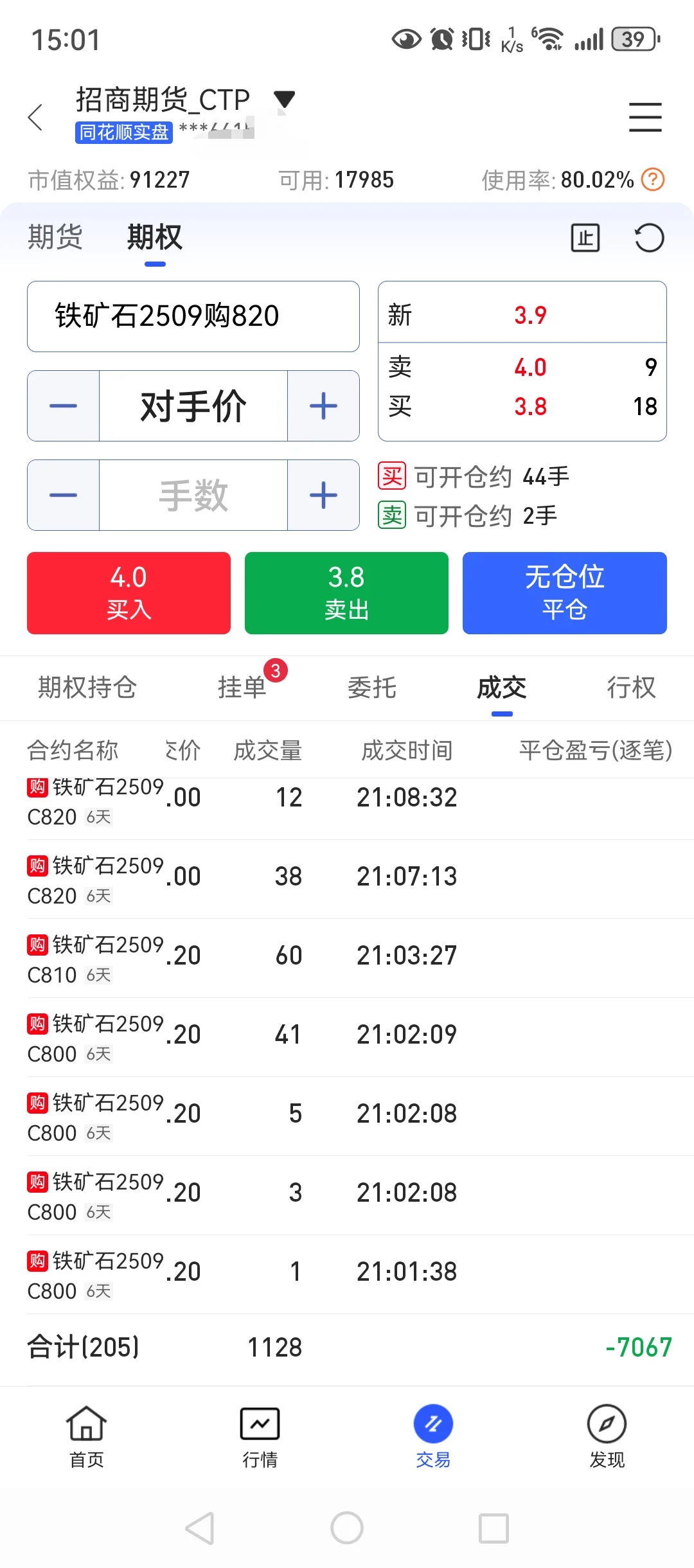Screen dimensions: 694x1568
Task: Refresh data with circular arrow icon
Action: point(649,238)
